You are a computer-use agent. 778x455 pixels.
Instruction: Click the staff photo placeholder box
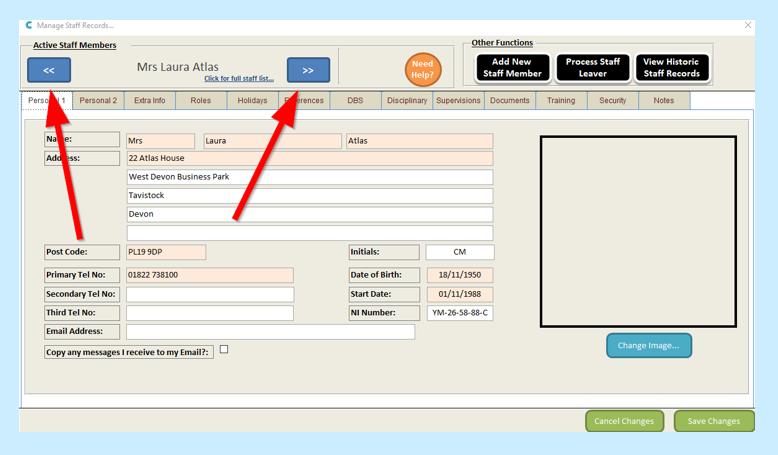coord(638,231)
